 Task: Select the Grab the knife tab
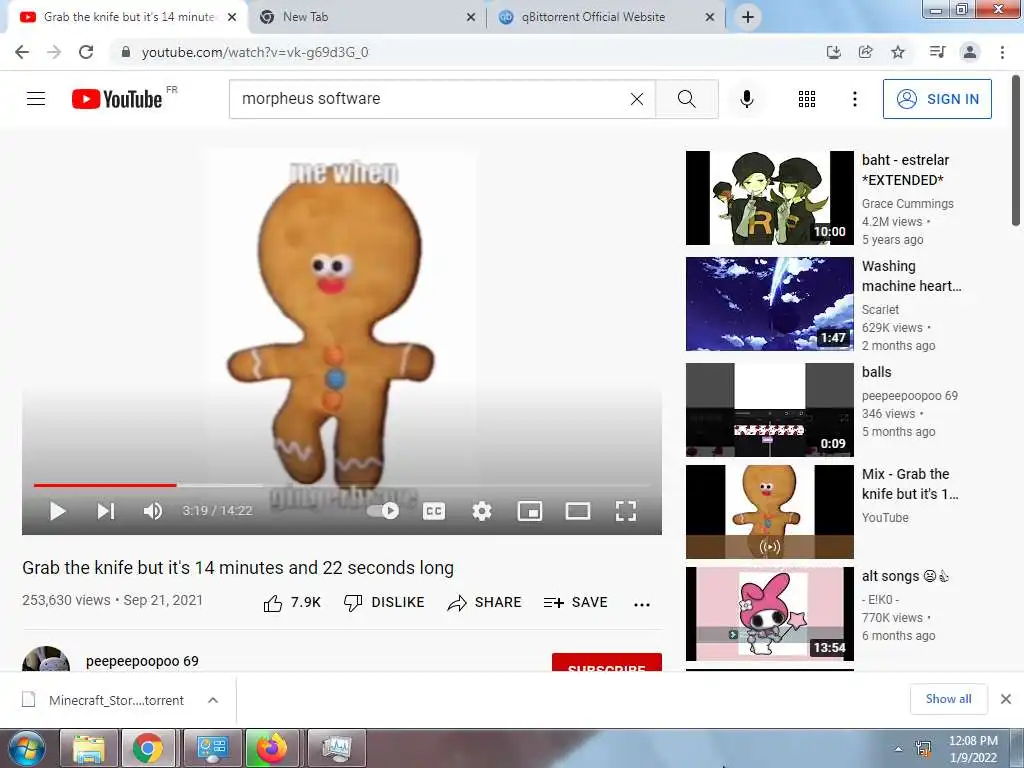pyautogui.click(x=127, y=17)
